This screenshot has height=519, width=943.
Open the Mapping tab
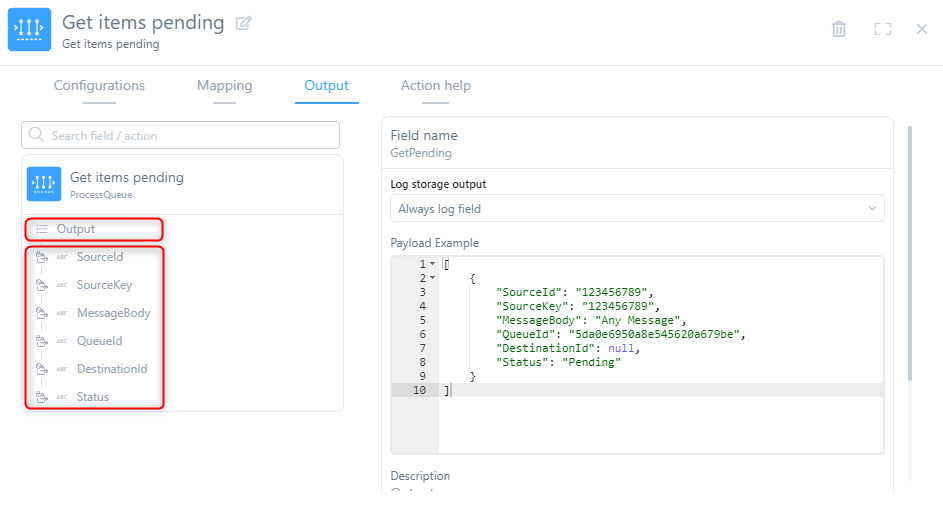[x=224, y=86]
